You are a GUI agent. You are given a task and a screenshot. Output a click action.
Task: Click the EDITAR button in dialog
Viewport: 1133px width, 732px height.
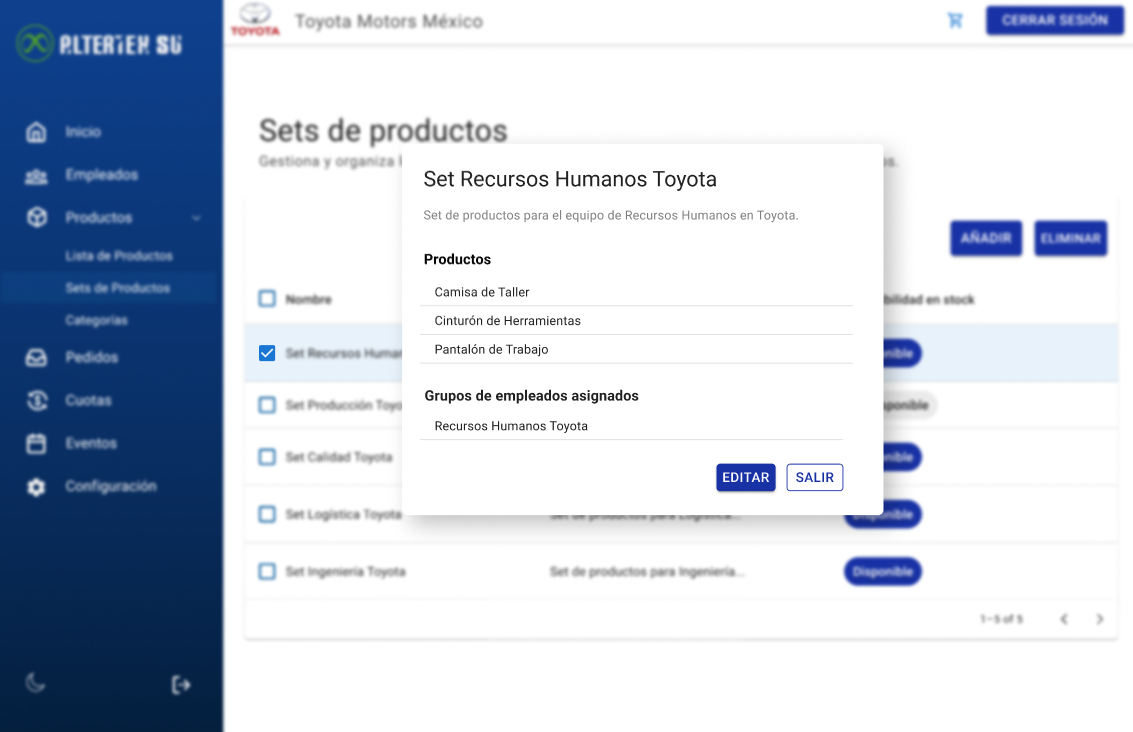(746, 478)
